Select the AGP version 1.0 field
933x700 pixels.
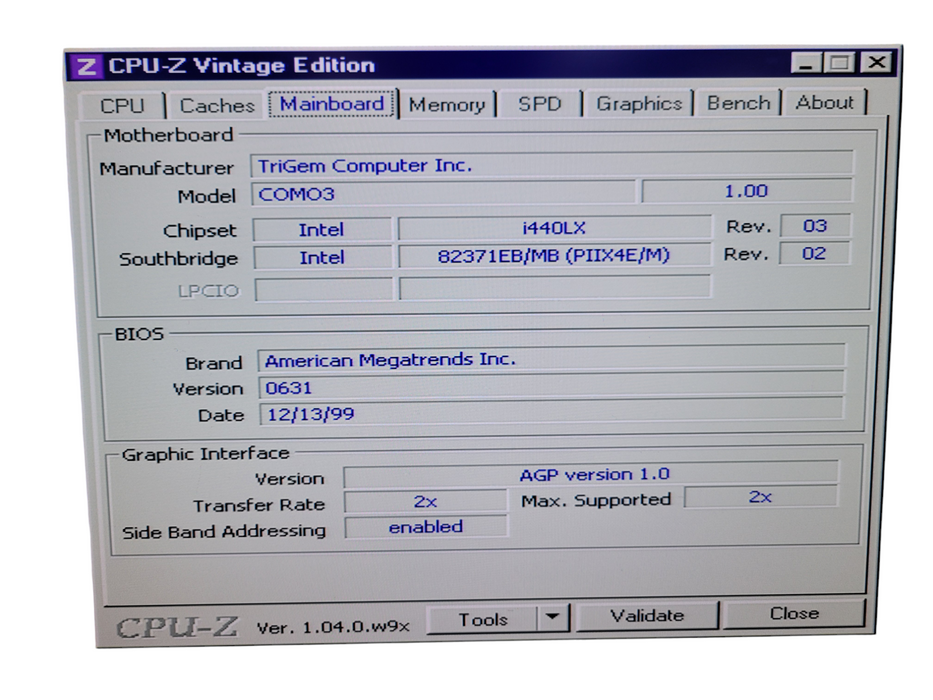591,475
